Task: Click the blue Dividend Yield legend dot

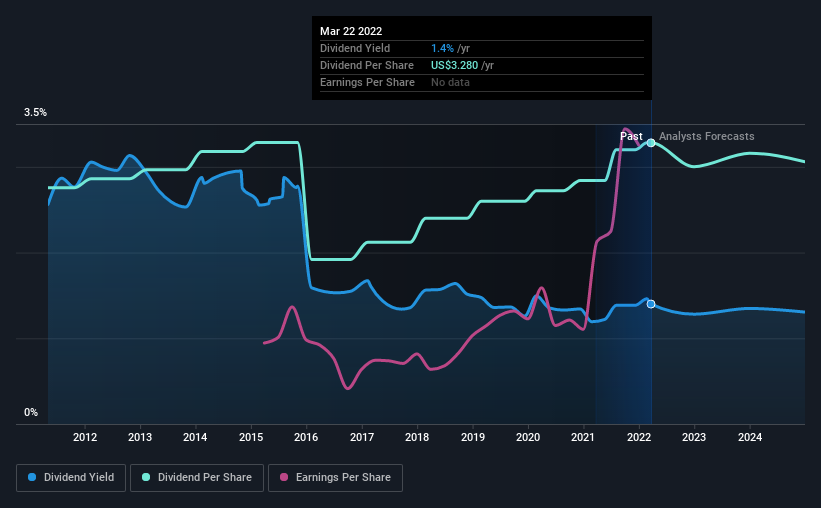Action: point(32,477)
